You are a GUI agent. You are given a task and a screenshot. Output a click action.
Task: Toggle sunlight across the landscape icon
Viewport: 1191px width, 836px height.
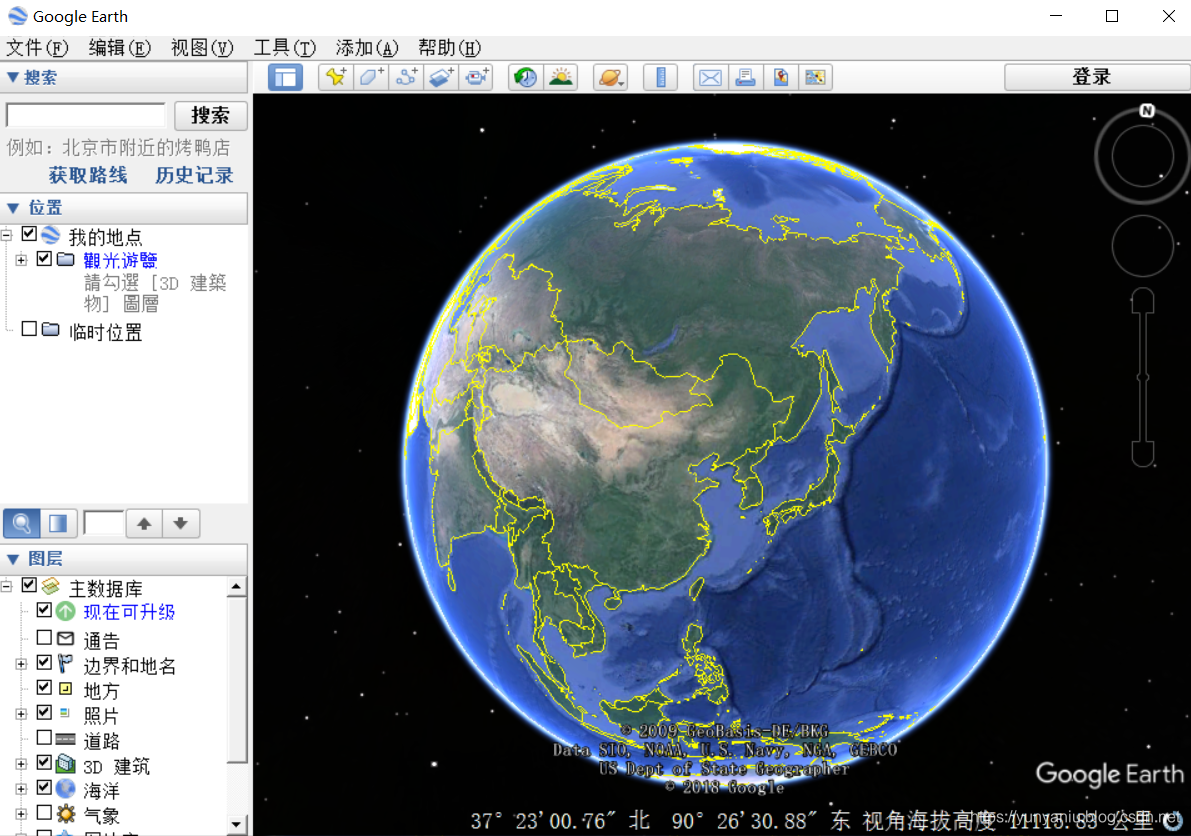pos(561,77)
